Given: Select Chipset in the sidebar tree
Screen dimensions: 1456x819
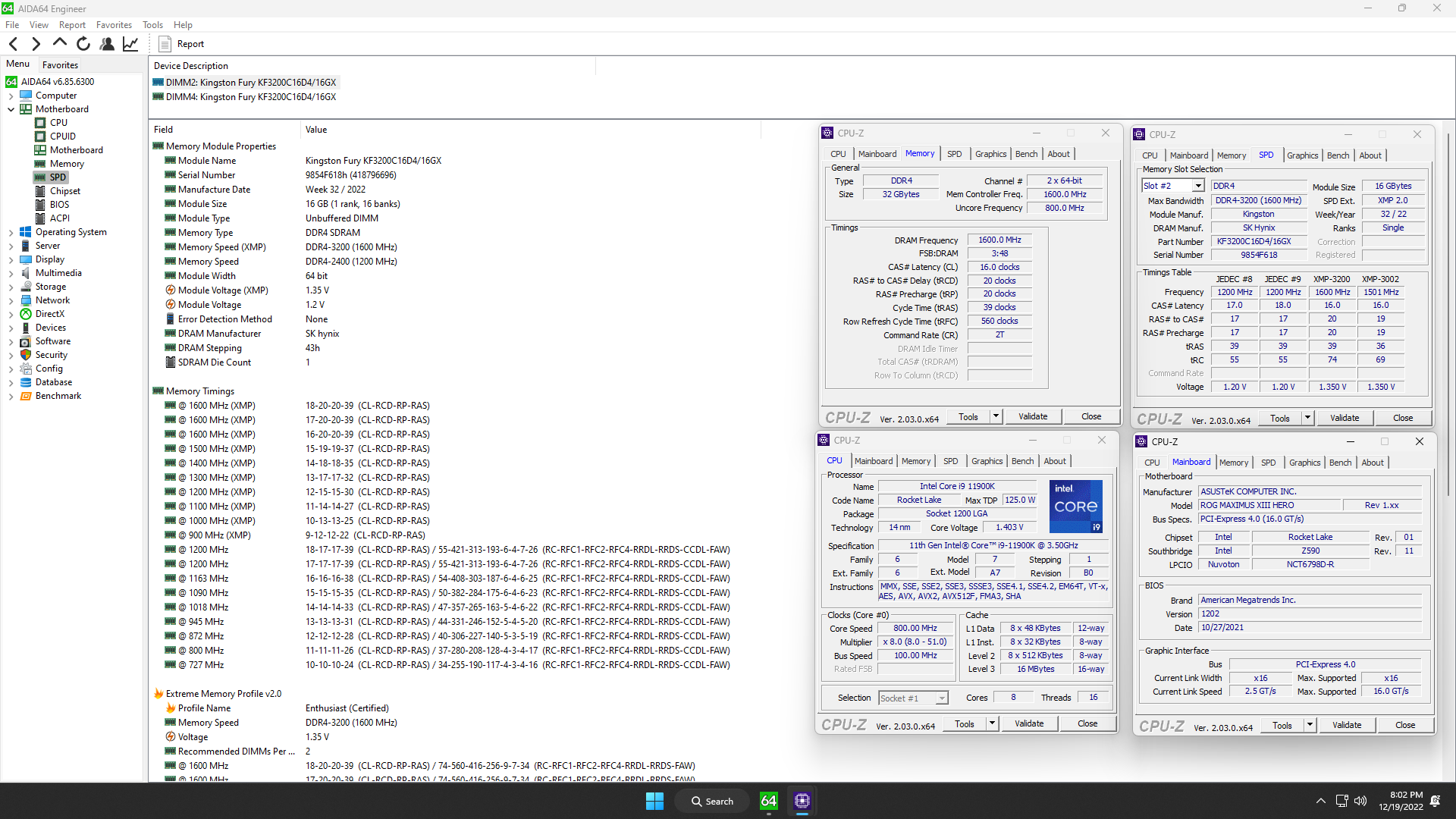Looking at the screenshot, I should pyautogui.click(x=64, y=191).
